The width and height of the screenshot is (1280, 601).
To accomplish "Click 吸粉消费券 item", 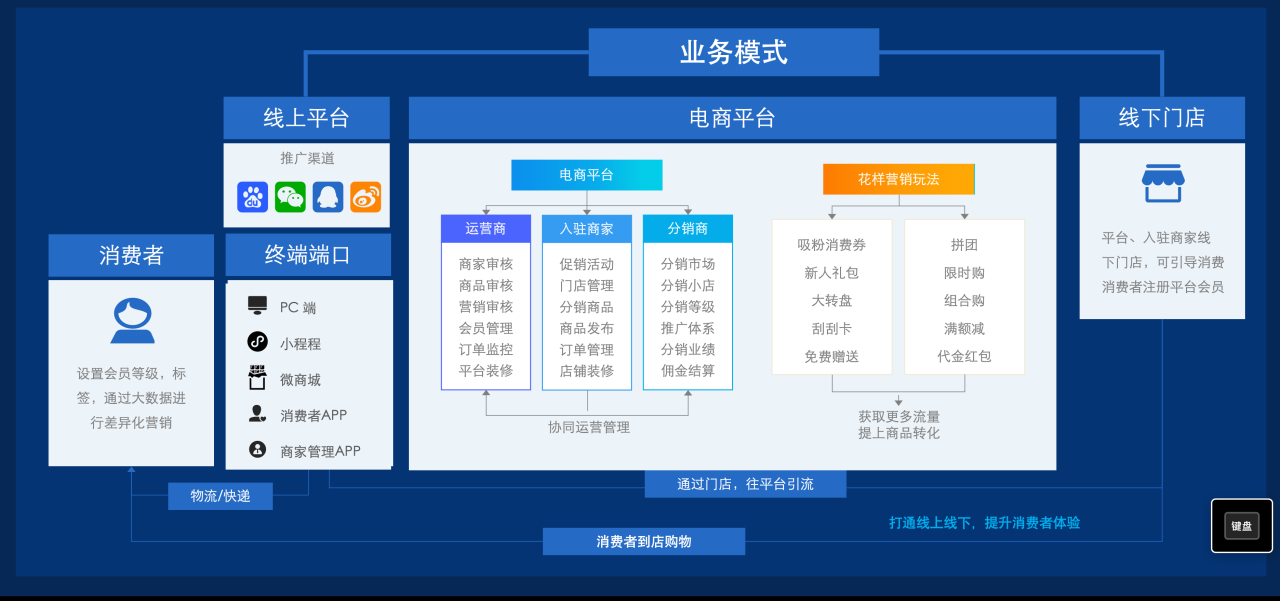I will 832,245.
